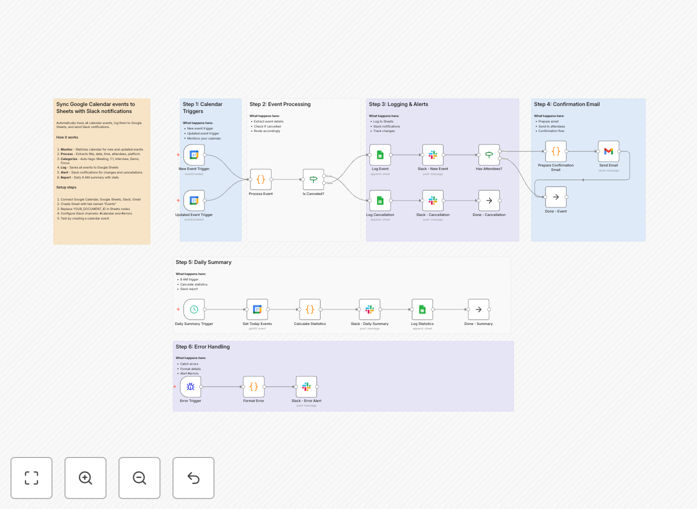Select the Updated Event Trigger node
Image resolution: width=697 pixels, height=509 pixels.
194,200
